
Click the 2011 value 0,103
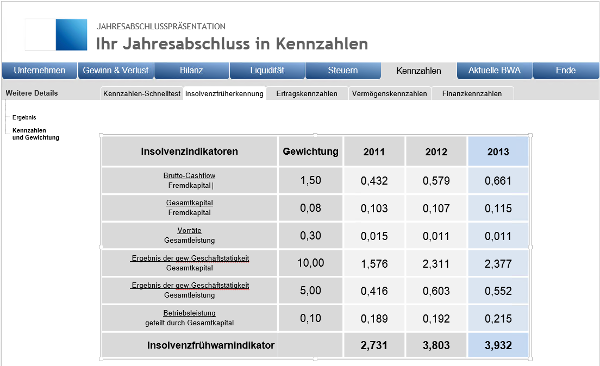pyautogui.click(x=374, y=208)
